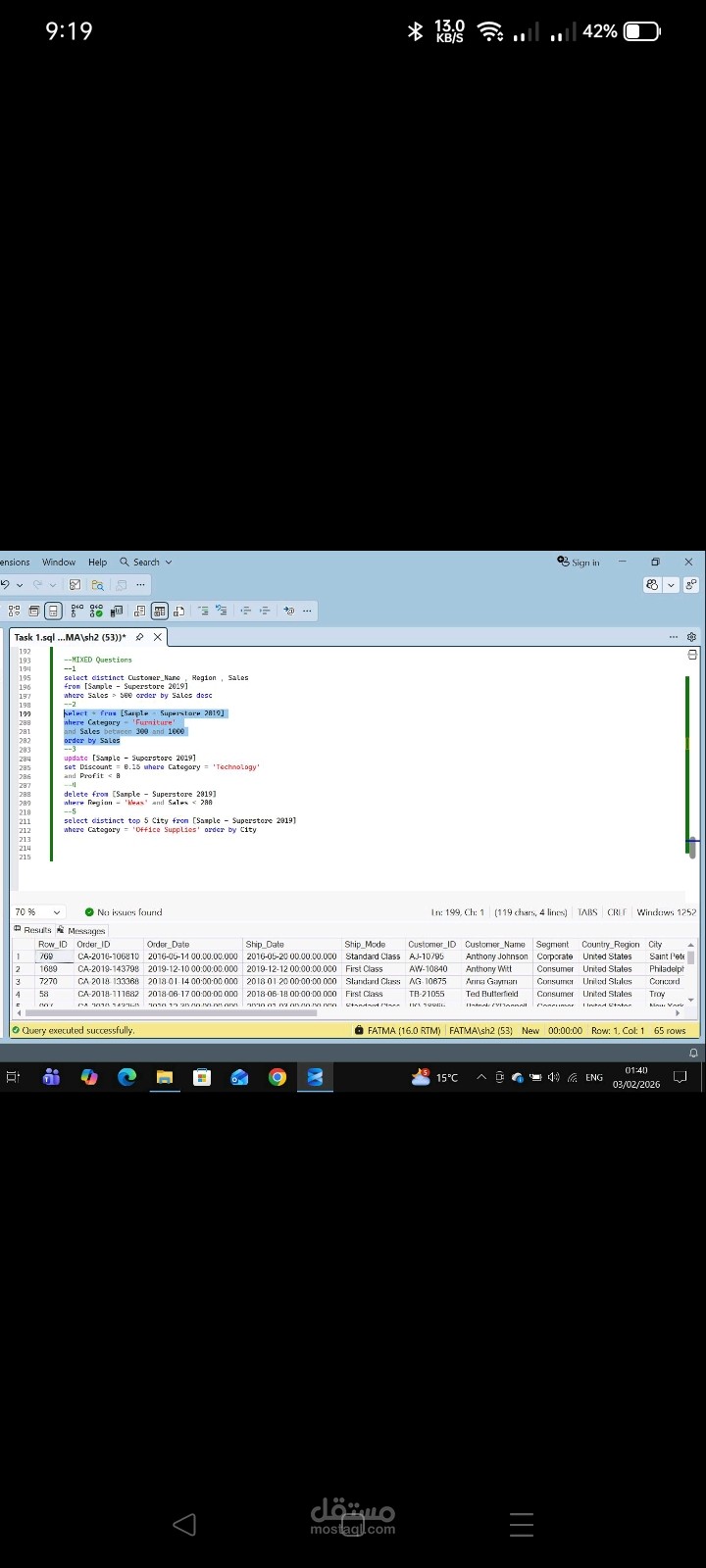The width and height of the screenshot is (706, 1568).
Task: Click FATMA (16.0 RTM) server status
Action: 397,1031
